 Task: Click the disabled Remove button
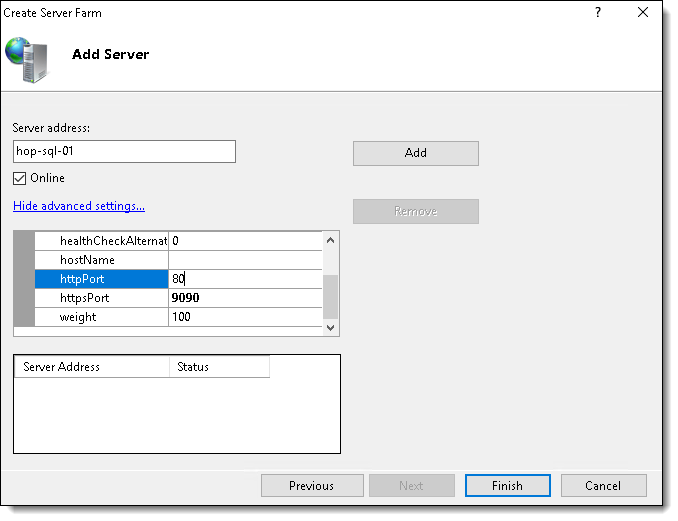[x=416, y=211]
